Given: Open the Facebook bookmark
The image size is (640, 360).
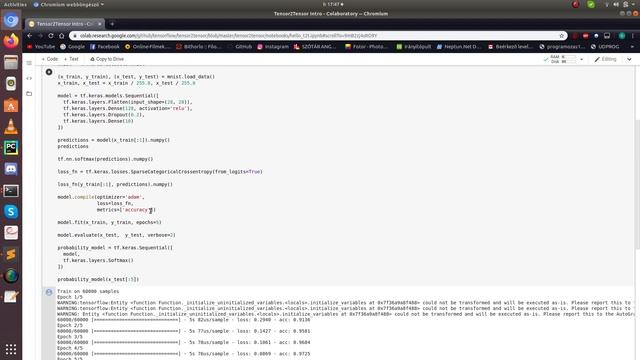Looking at the screenshot, I should pos(105,47).
